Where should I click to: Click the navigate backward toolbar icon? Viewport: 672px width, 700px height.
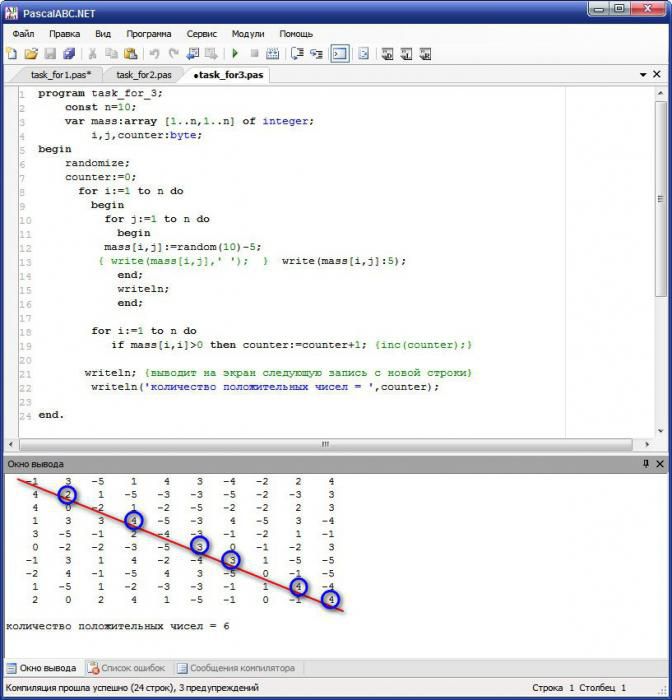192,54
